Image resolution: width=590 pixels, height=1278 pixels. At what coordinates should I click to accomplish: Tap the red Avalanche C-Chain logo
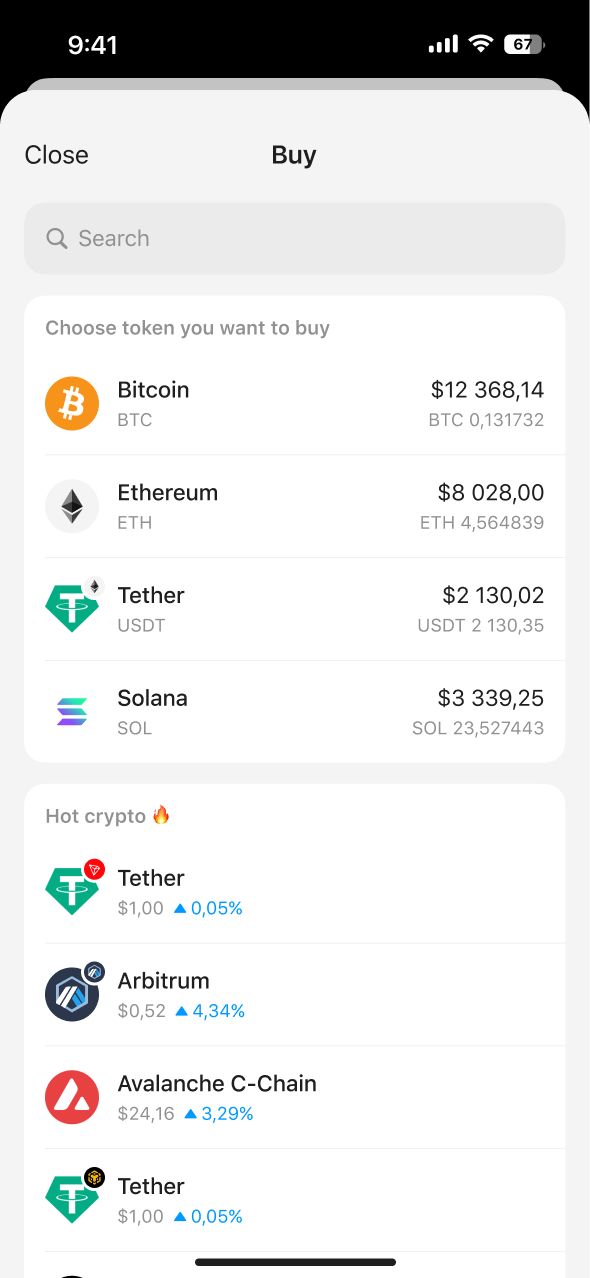(x=72, y=1097)
